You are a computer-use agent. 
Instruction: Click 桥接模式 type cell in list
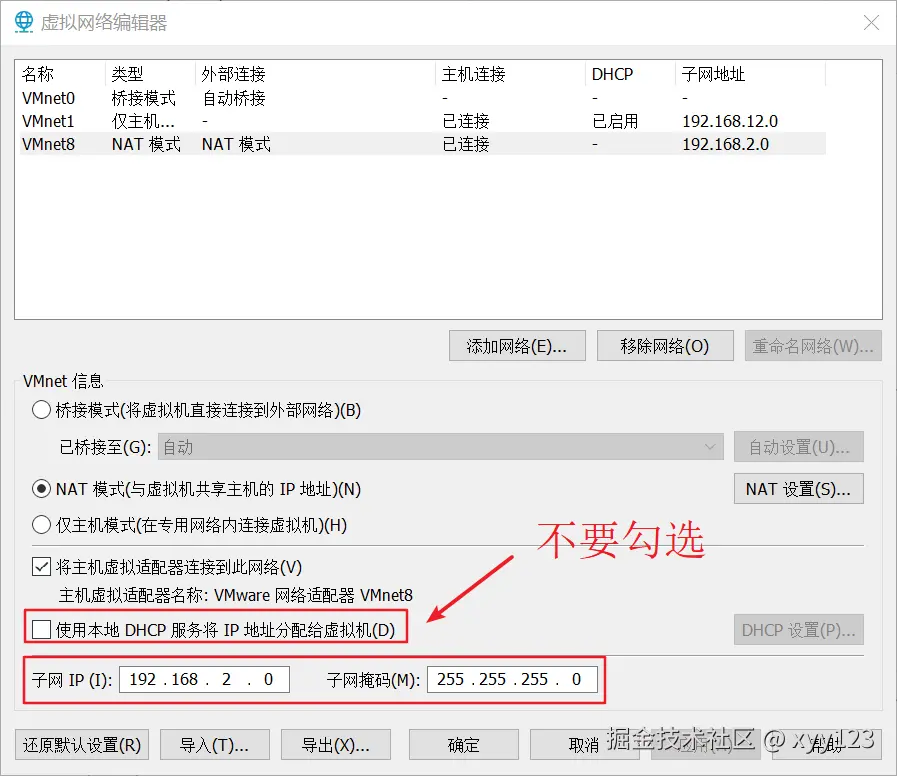tap(144, 98)
